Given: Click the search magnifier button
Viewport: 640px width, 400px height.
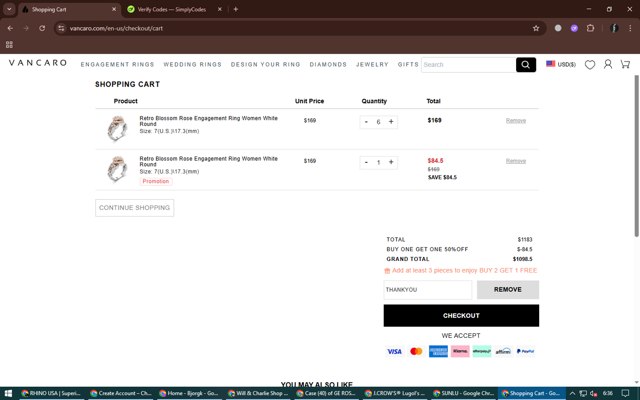Looking at the screenshot, I should tap(526, 64).
